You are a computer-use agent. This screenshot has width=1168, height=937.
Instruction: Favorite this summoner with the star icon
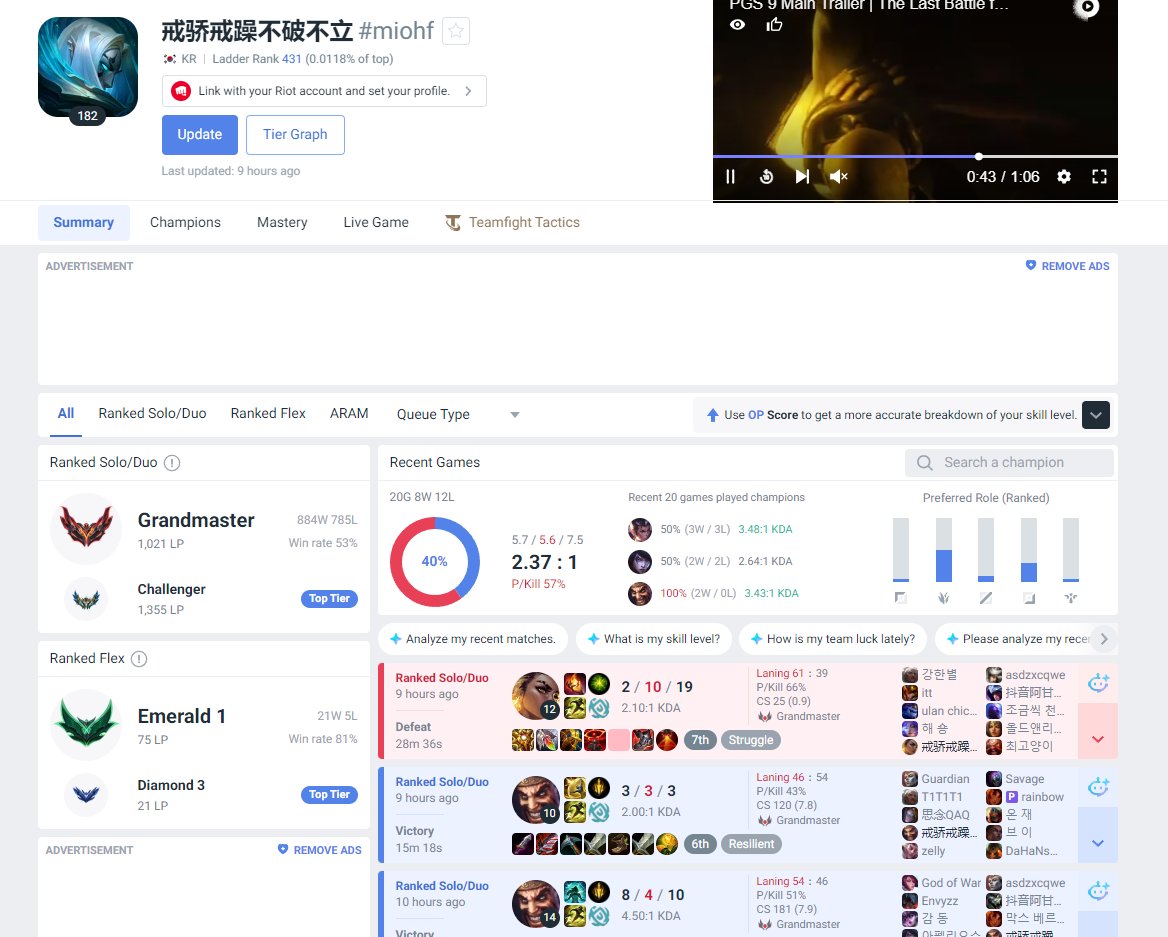pyautogui.click(x=456, y=31)
